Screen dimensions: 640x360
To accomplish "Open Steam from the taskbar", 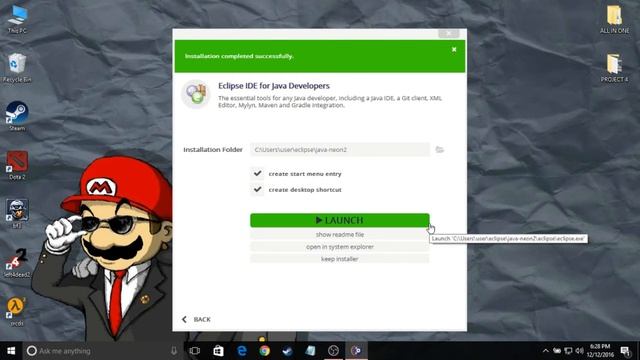I will [x=287, y=351].
